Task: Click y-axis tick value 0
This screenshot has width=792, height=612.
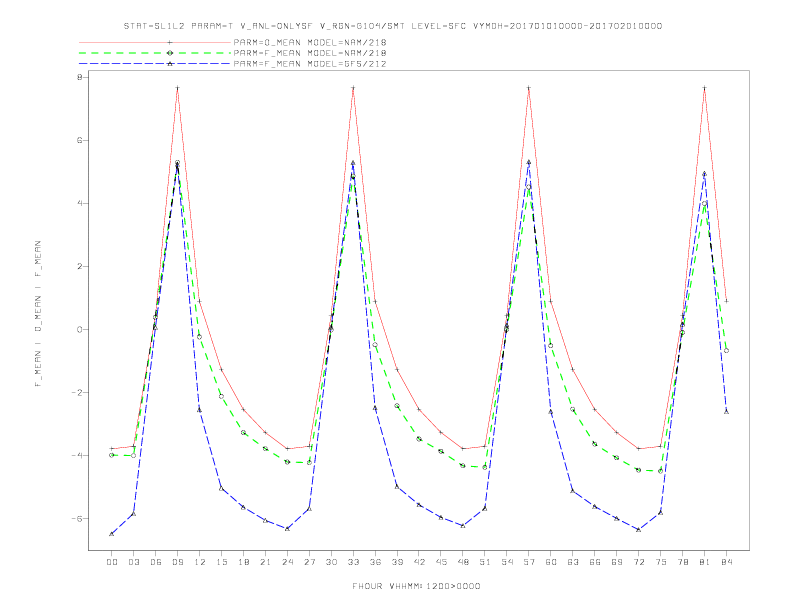Action: tap(79, 330)
